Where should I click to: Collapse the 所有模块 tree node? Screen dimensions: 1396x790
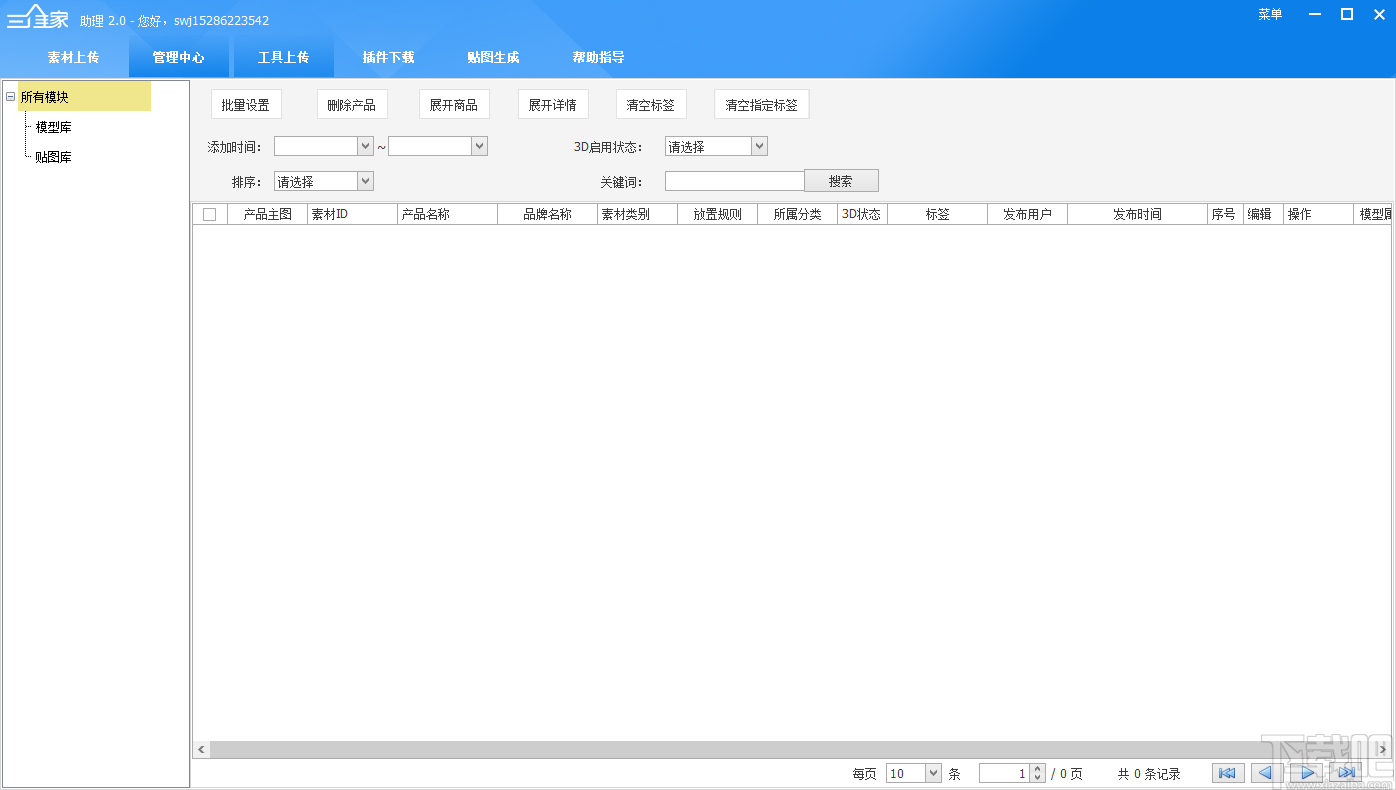click(8, 97)
